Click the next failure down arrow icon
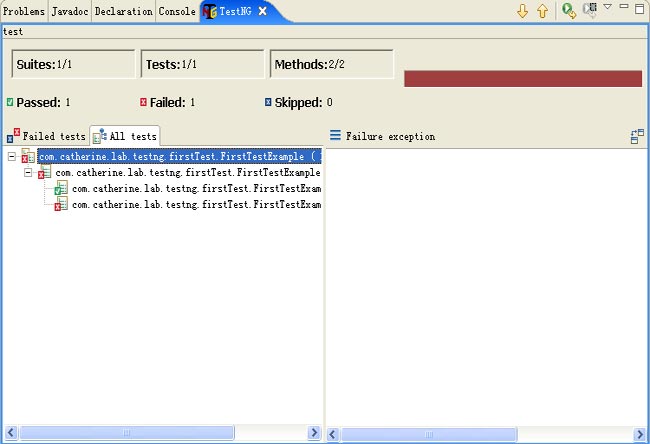The height and width of the screenshot is (444, 650). pos(522,11)
